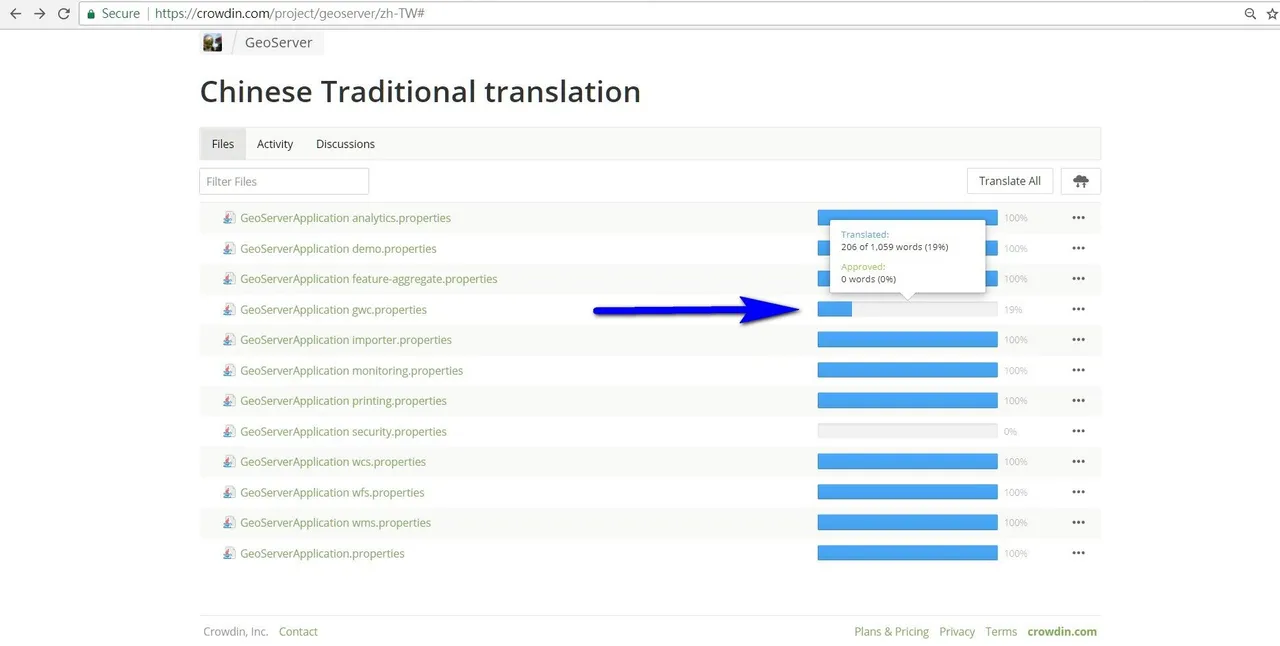Open more options for feature-aggregate.properties

click(1078, 279)
